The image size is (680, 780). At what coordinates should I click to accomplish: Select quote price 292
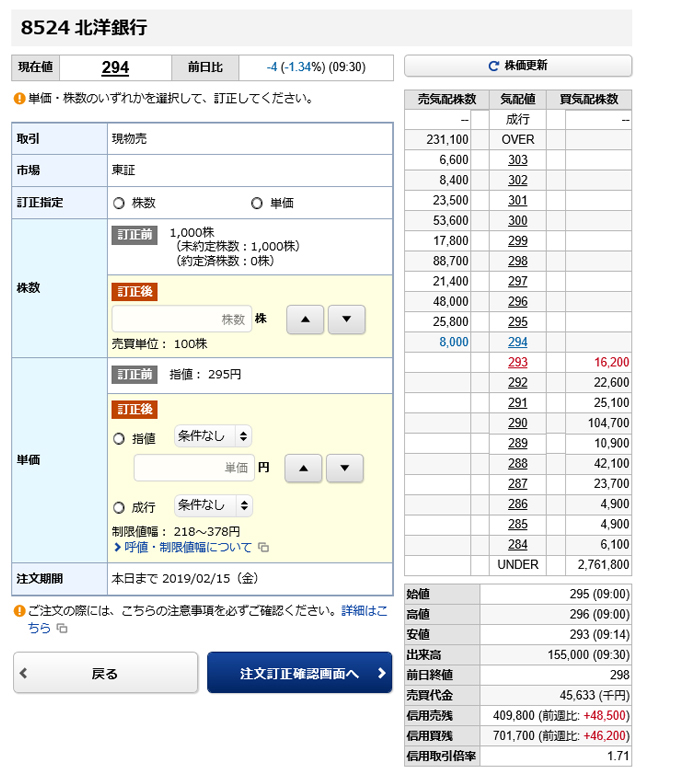[517, 383]
